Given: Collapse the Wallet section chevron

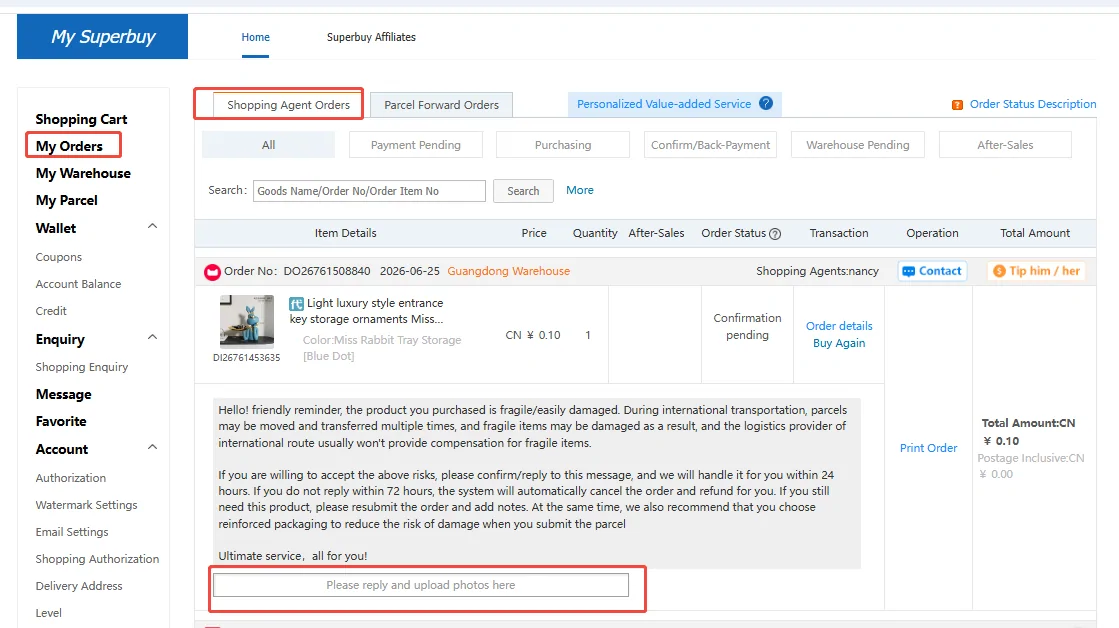Looking at the screenshot, I should tap(152, 226).
